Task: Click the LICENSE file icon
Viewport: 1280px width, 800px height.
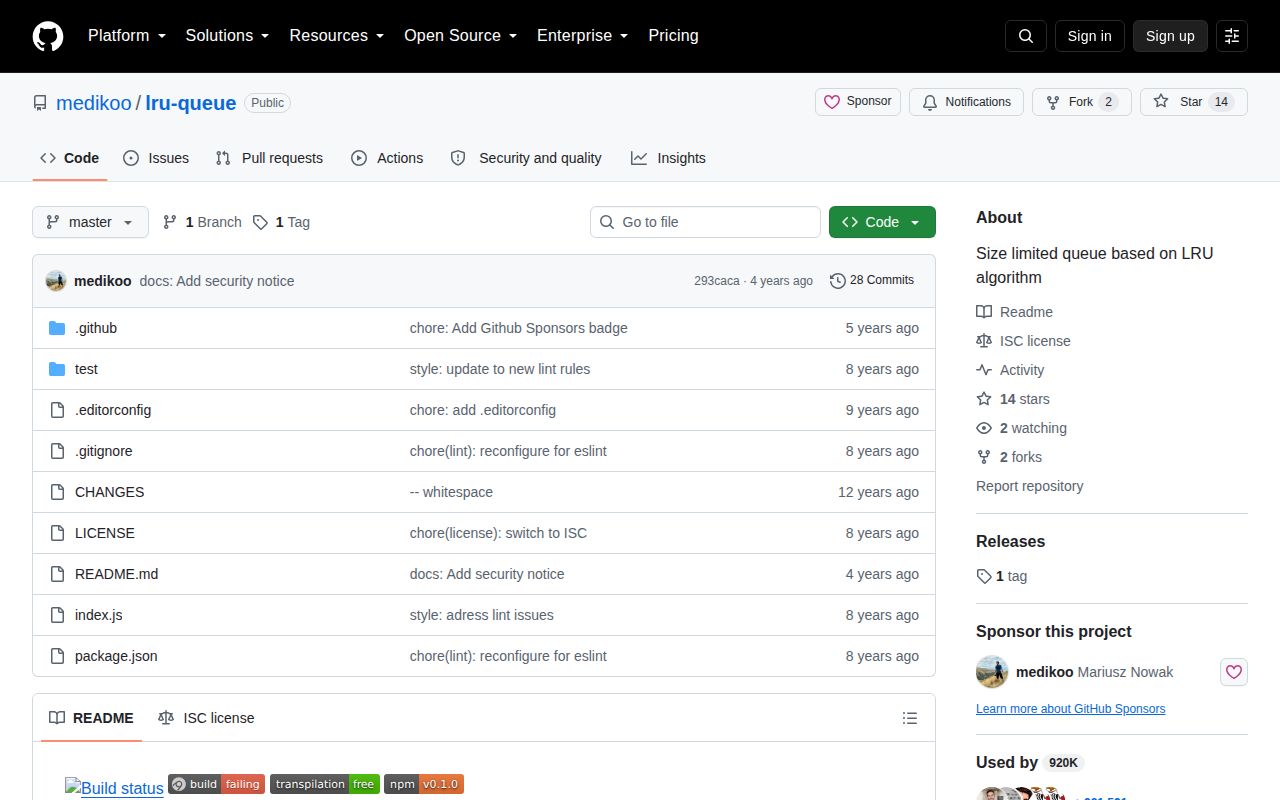Action: pos(57,533)
